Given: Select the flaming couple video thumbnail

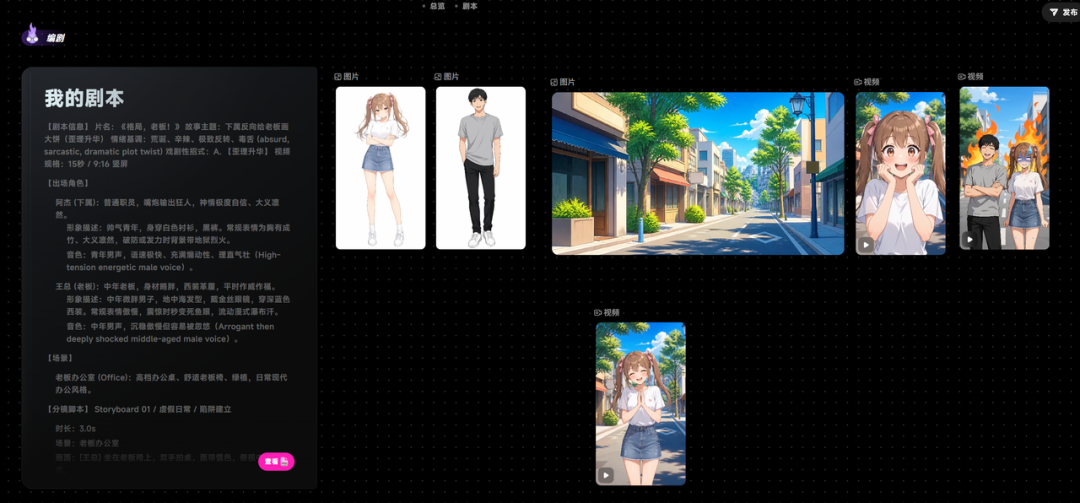Looking at the screenshot, I should [1004, 167].
